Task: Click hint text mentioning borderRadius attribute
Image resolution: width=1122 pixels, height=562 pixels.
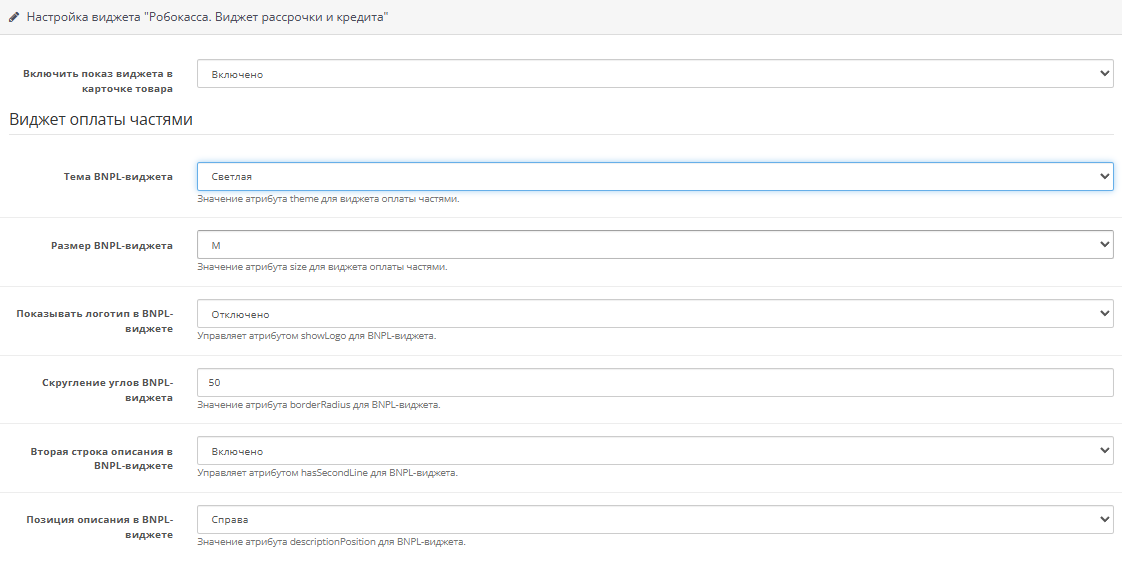Action: click(318, 404)
